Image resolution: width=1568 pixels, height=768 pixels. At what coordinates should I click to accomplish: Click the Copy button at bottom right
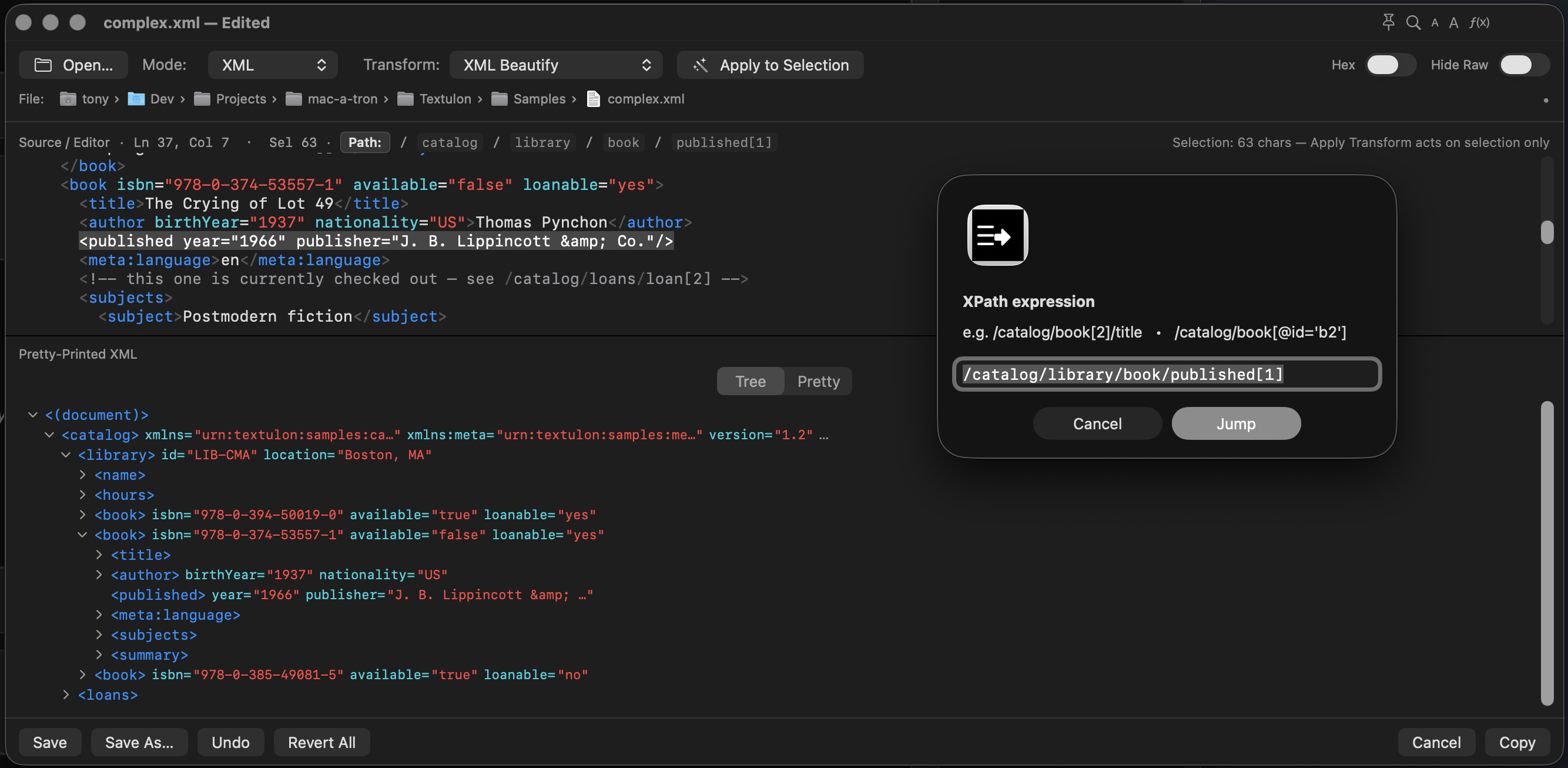tap(1517, 743)
